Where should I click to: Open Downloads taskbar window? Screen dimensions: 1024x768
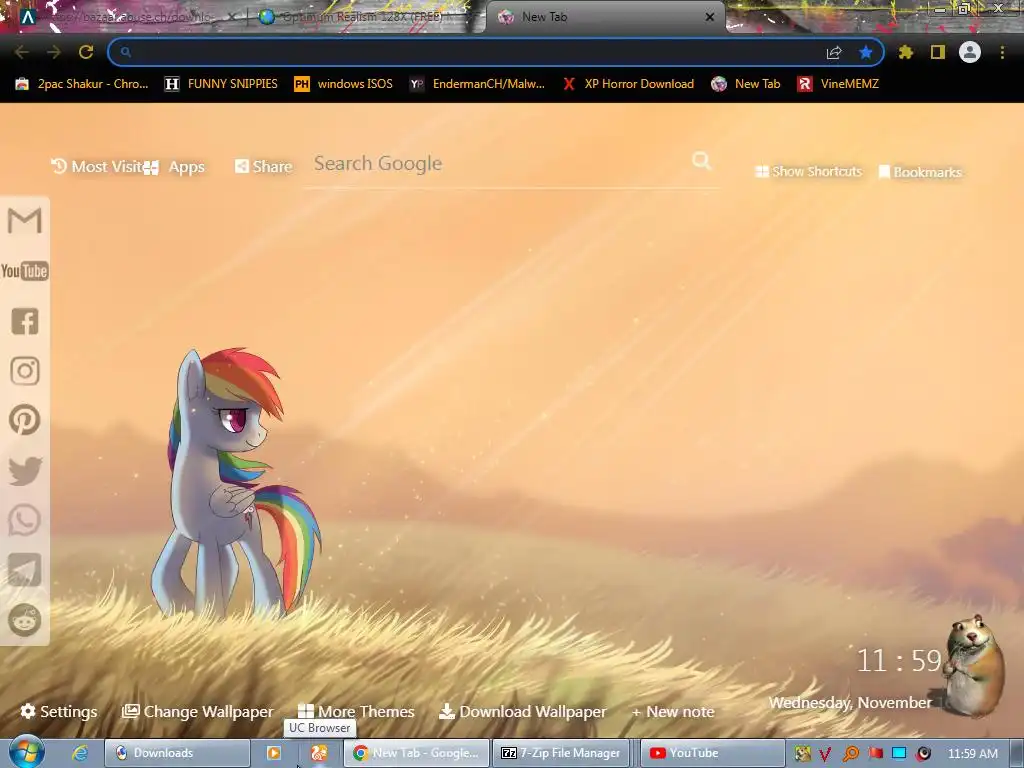(x=177, y=753)
